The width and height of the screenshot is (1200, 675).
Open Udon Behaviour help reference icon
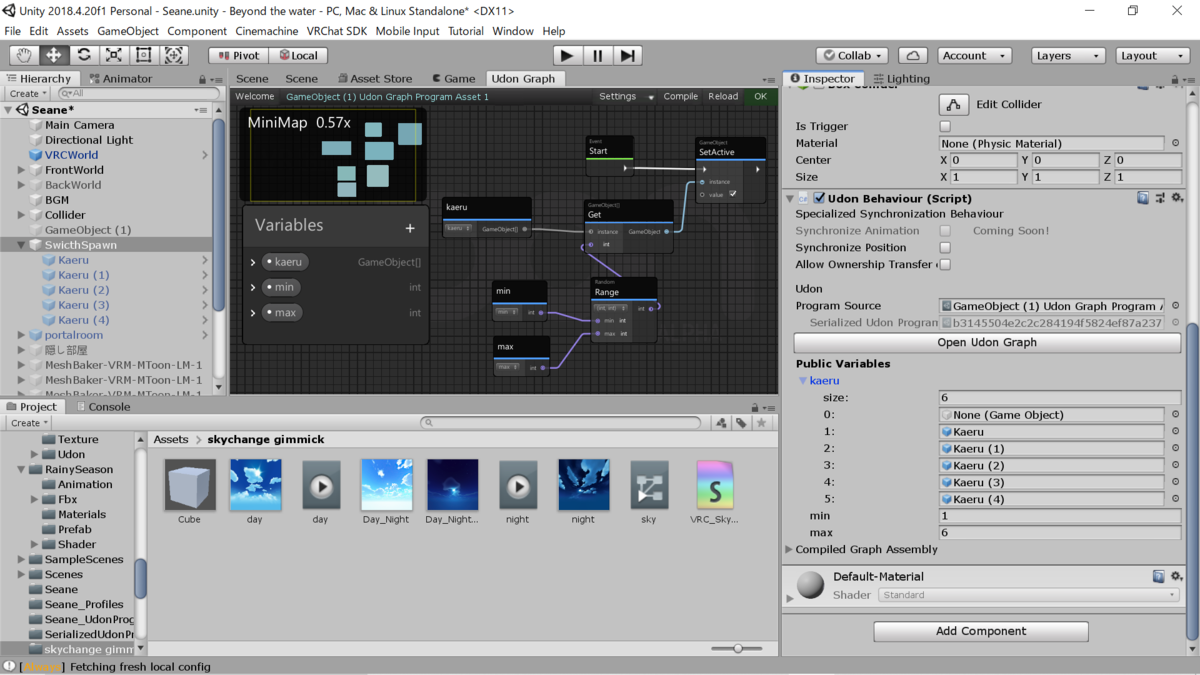coord(1143,198)
